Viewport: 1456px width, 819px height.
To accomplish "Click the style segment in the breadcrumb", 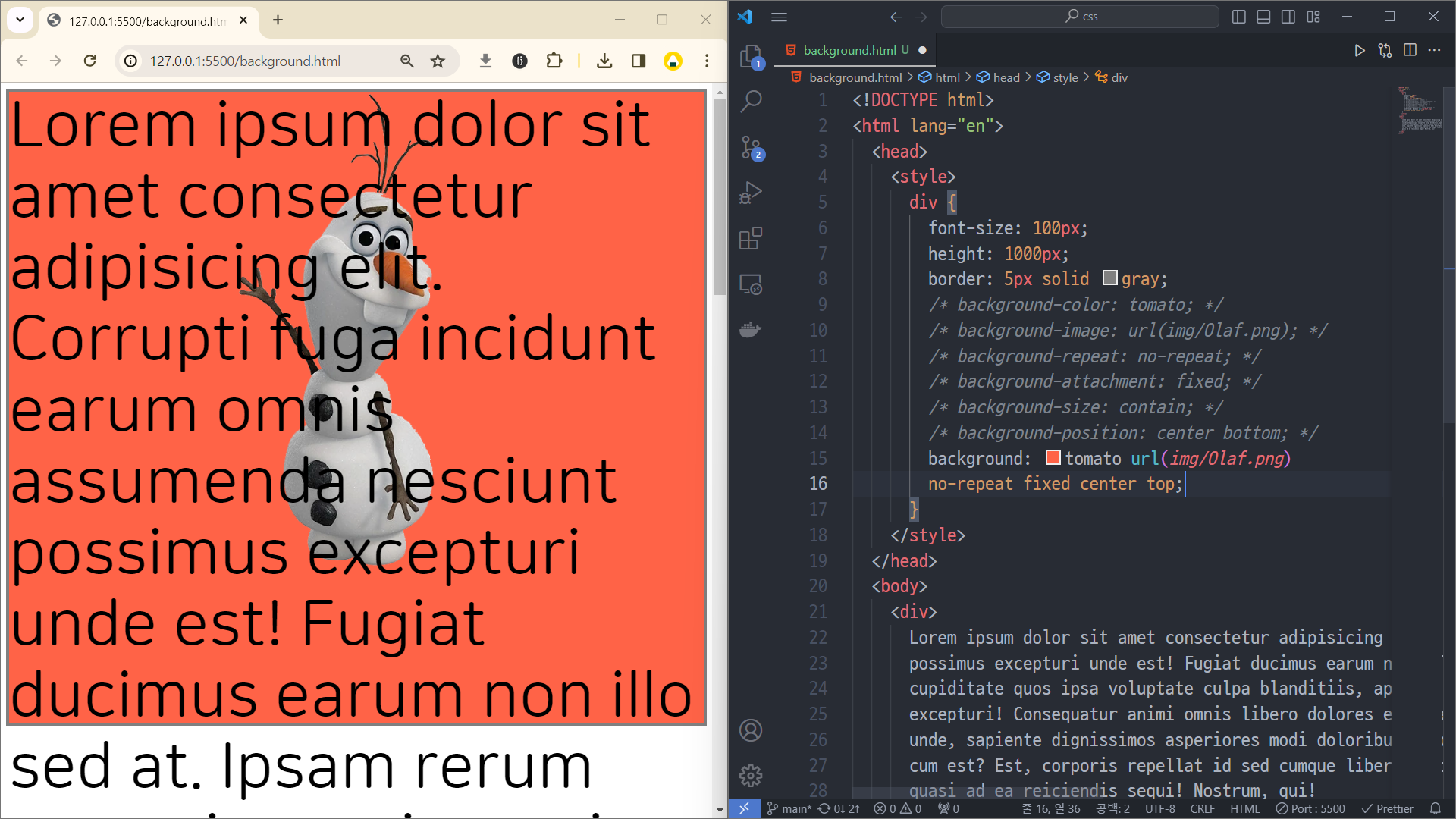I will [x=1065, y=77].
